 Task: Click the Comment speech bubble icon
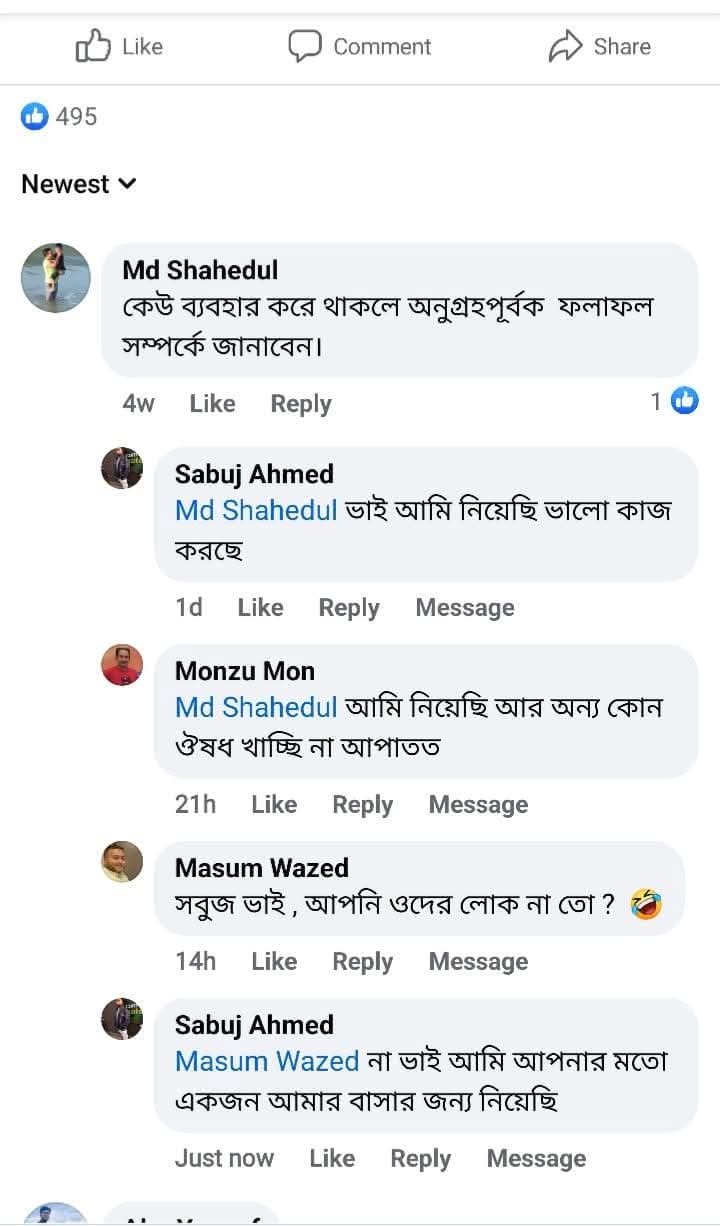click(305, 46)
